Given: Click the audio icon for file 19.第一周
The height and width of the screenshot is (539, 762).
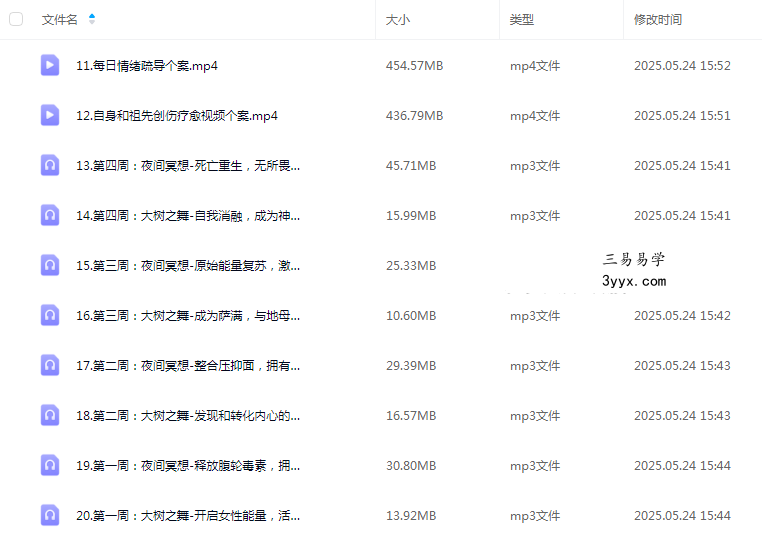Looking at the screenshot, I should (x=50, y=466).
